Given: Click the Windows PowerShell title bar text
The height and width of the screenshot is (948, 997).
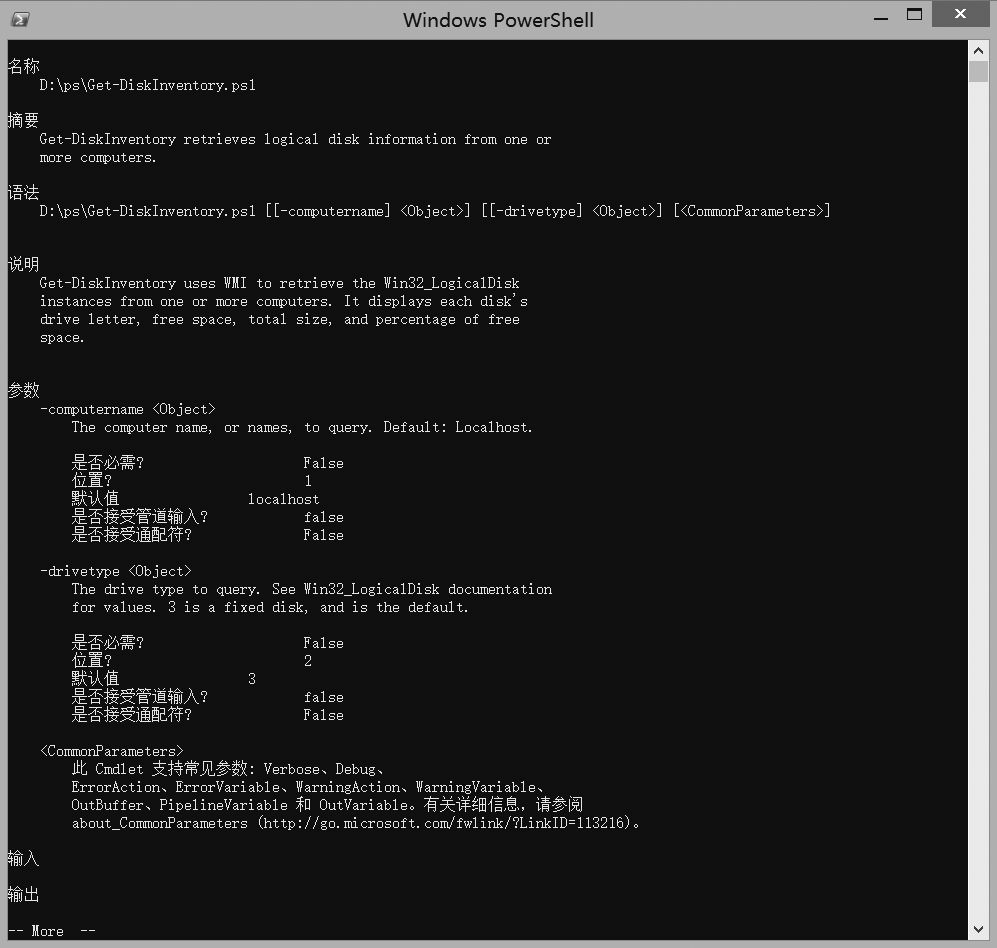Looking at the screenshot, I should point(498,20).
